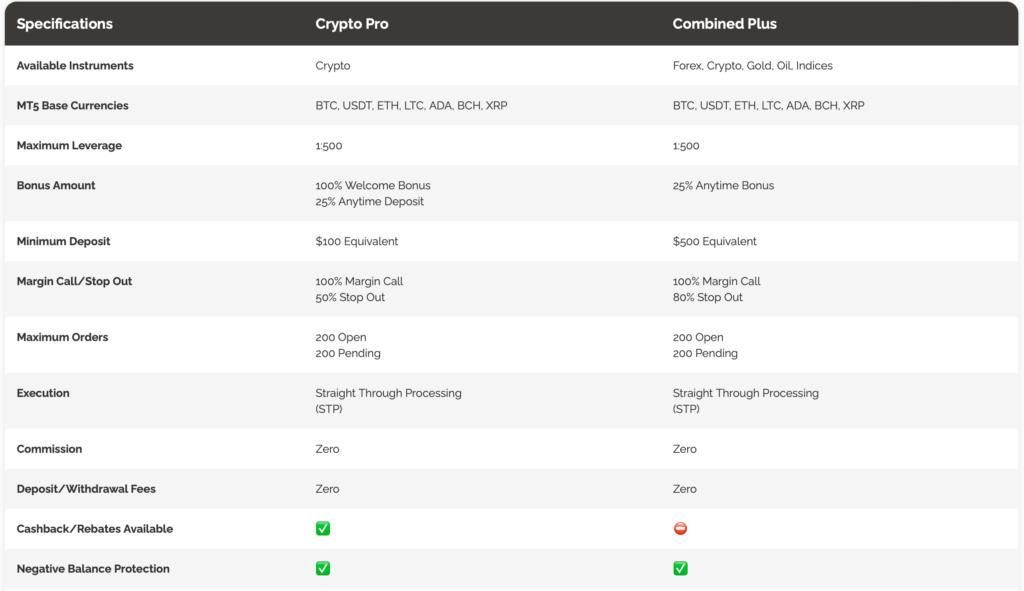Select the Crypto Pro column header
The image size is (1024, 591).
pos(351,24)
